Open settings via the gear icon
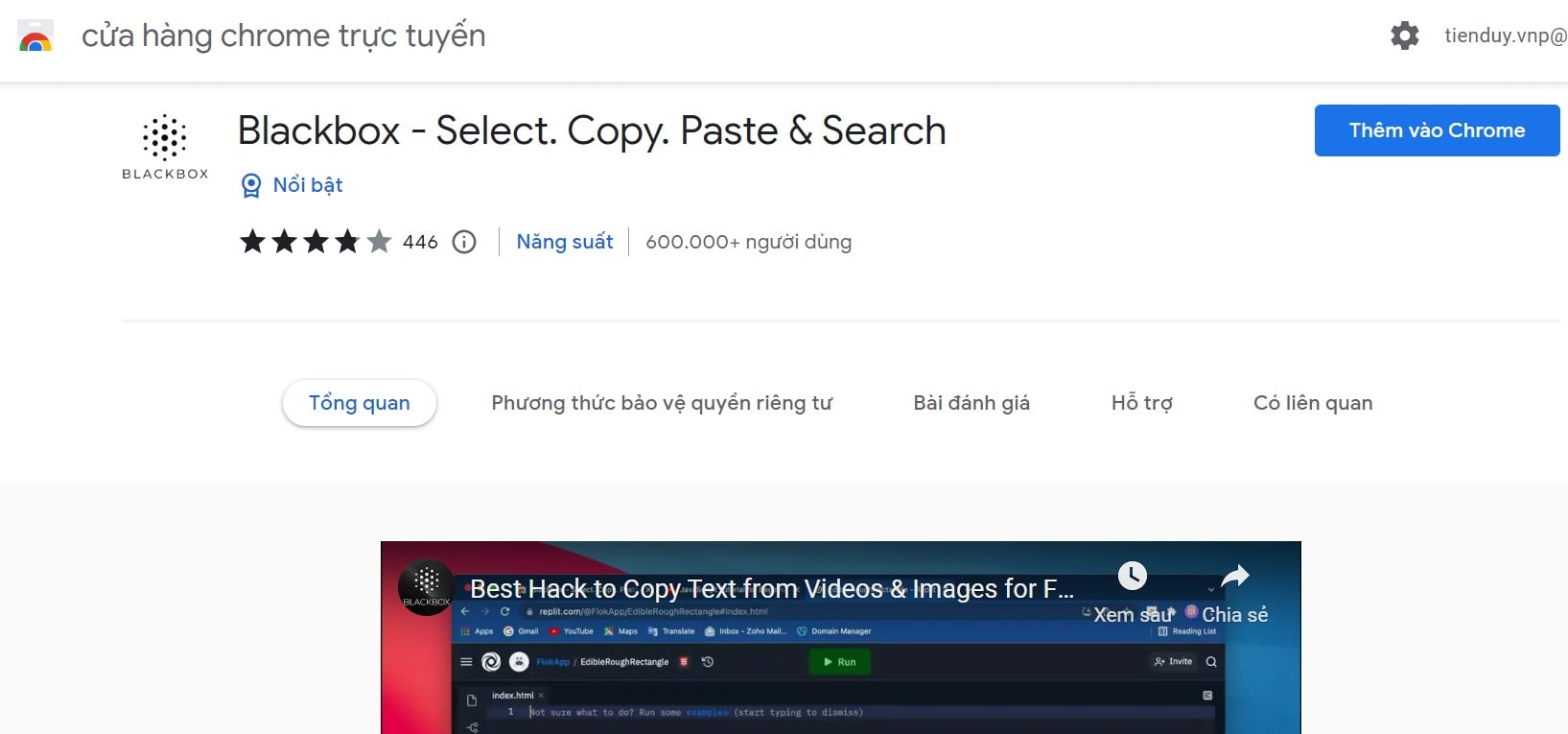The image size is (1568, 734). pyautogui.click(x=1404, y=36)
